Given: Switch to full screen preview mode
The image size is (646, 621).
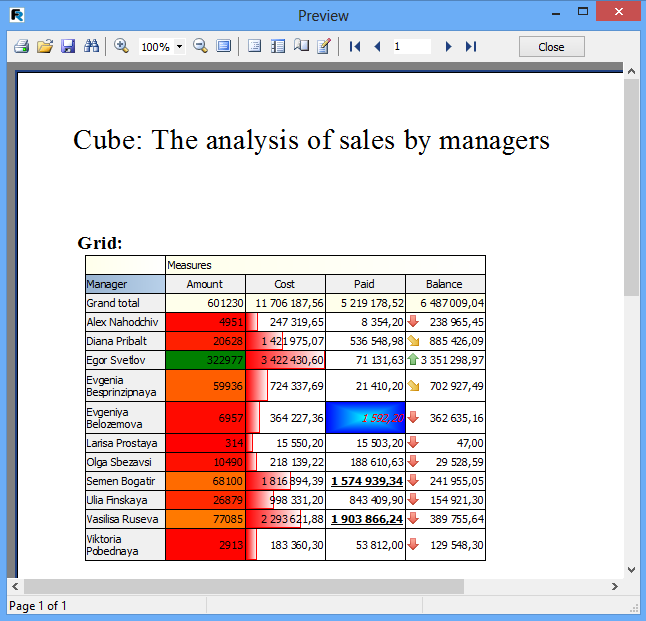Looking at the screenshot, I should point(224,47).
